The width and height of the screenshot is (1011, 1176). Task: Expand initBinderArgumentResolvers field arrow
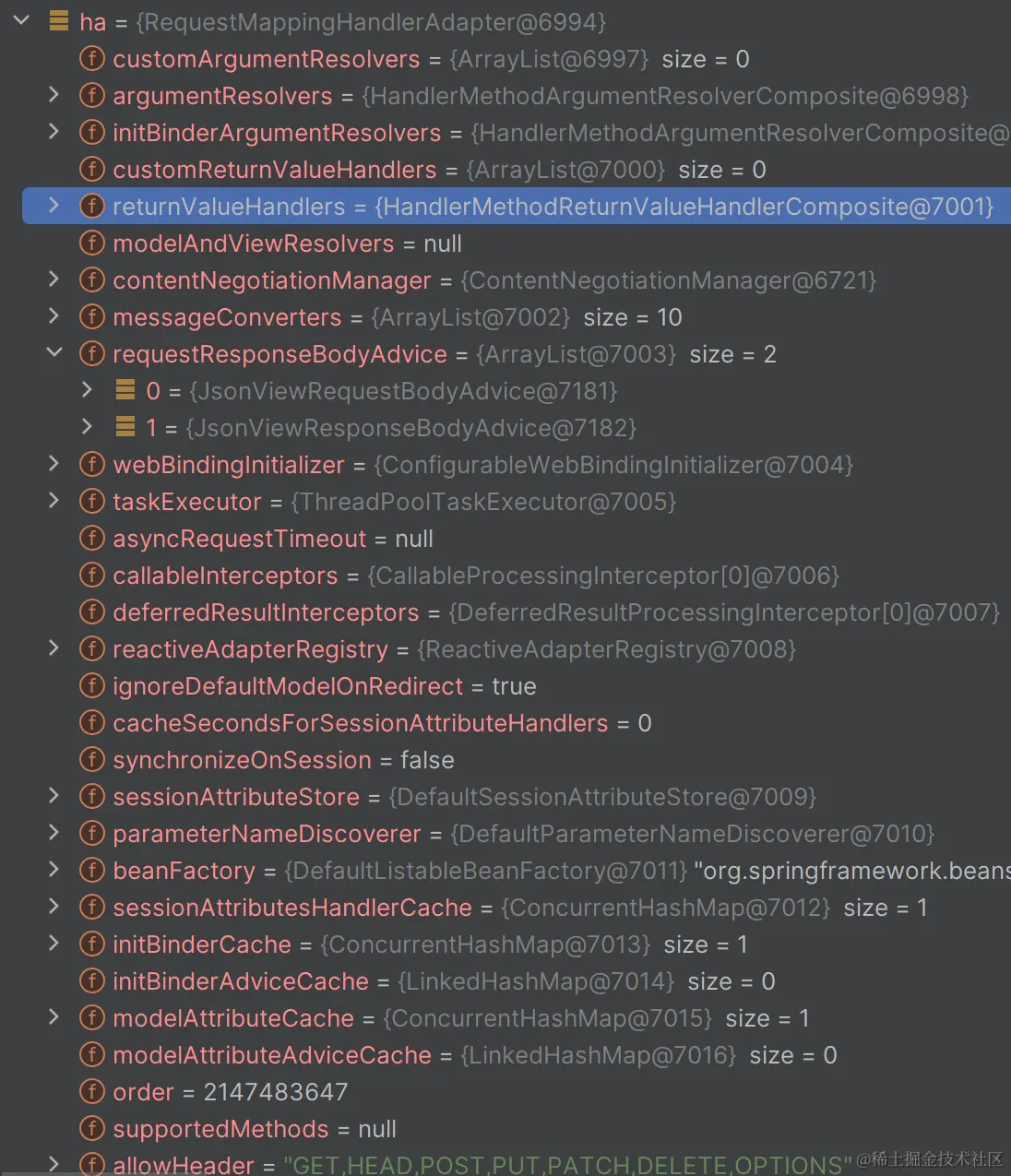[54, 131]
